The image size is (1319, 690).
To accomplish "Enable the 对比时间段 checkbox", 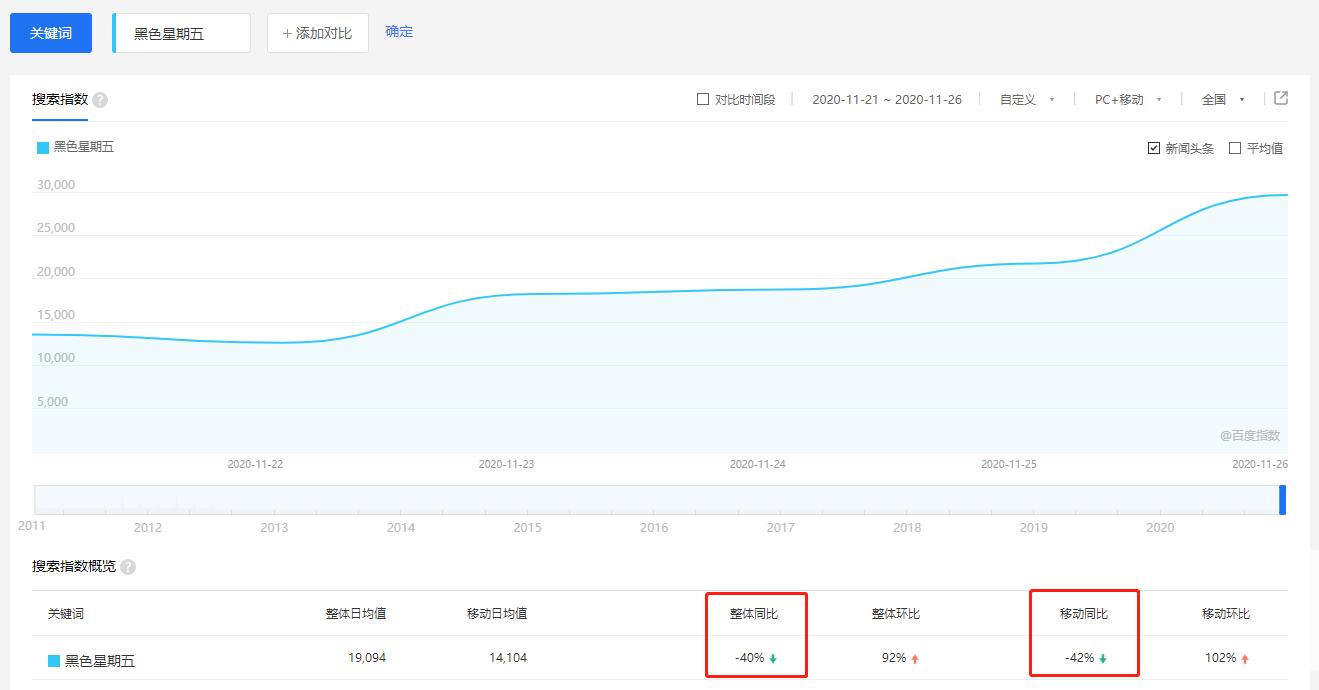I will [x=703, y=99].
